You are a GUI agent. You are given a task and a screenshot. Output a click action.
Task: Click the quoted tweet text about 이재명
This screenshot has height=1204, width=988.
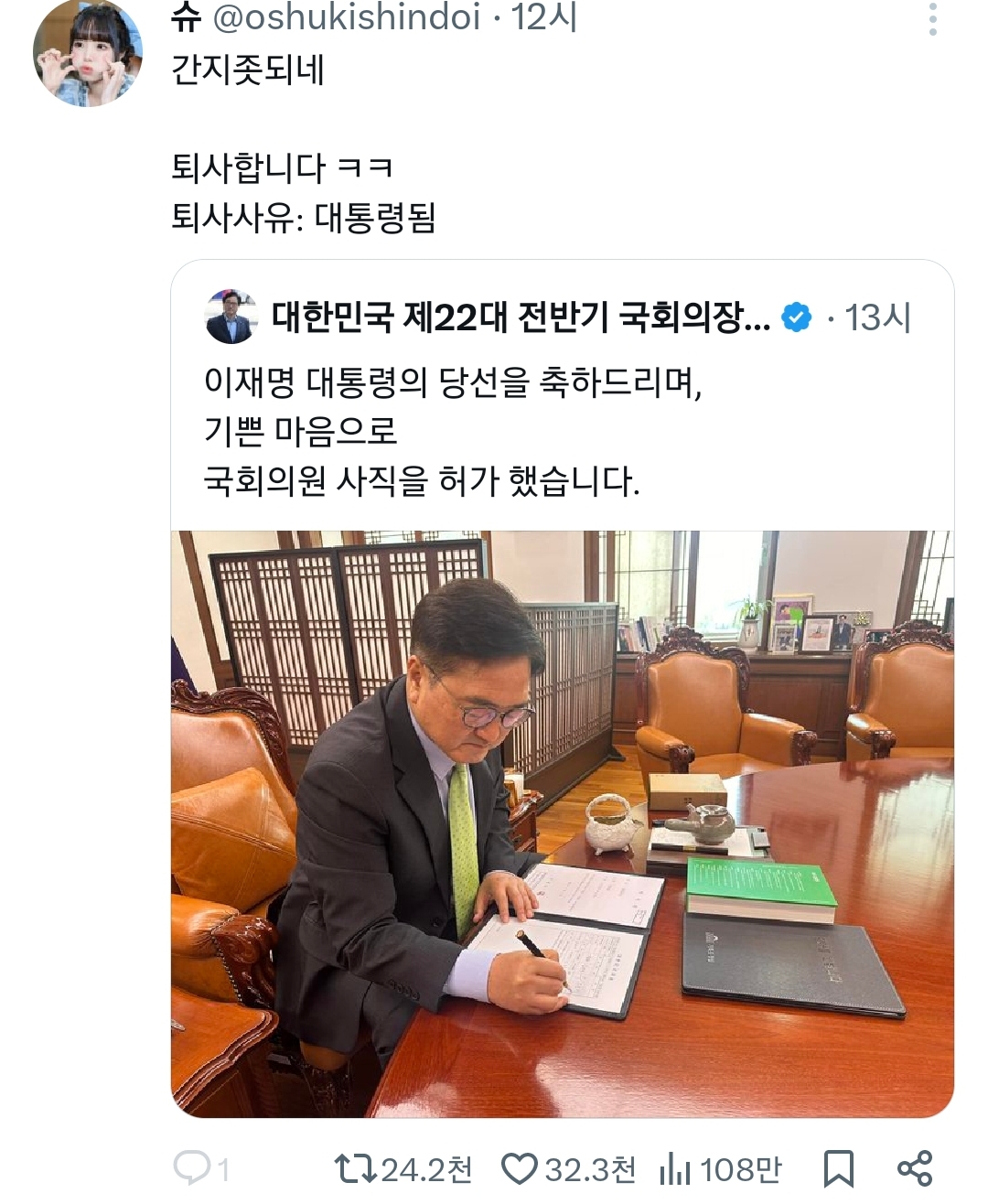click(453, 431)
